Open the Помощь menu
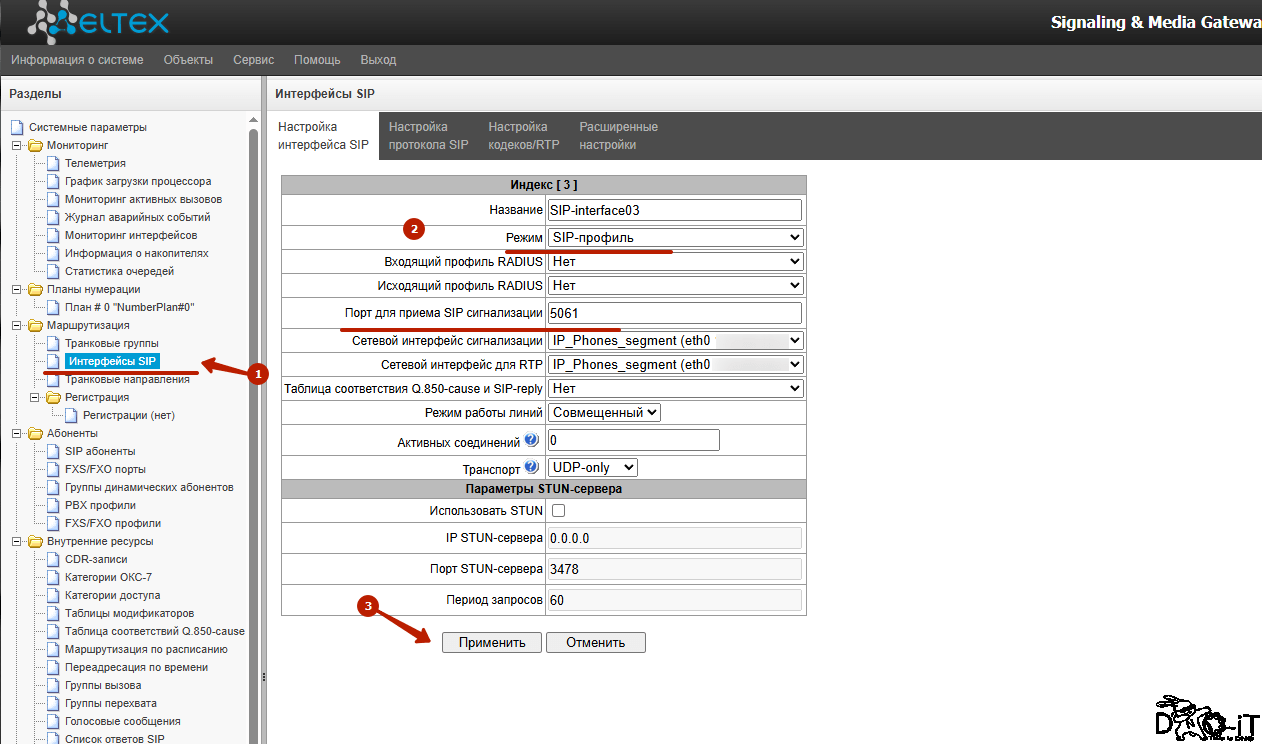The height and width of the screenshot is (744, 1262). coord(317,60)
